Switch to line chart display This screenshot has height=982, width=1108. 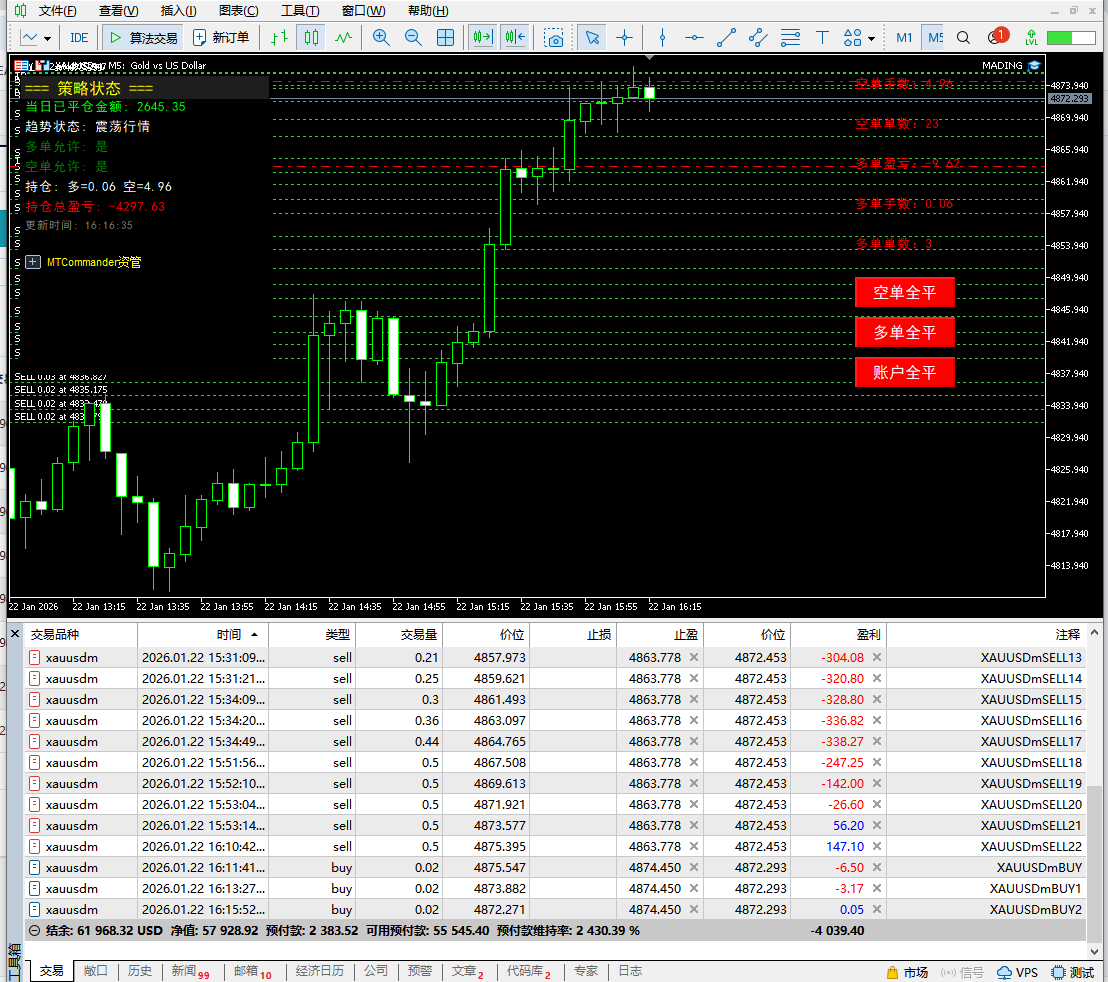click(x=343, y=37)
